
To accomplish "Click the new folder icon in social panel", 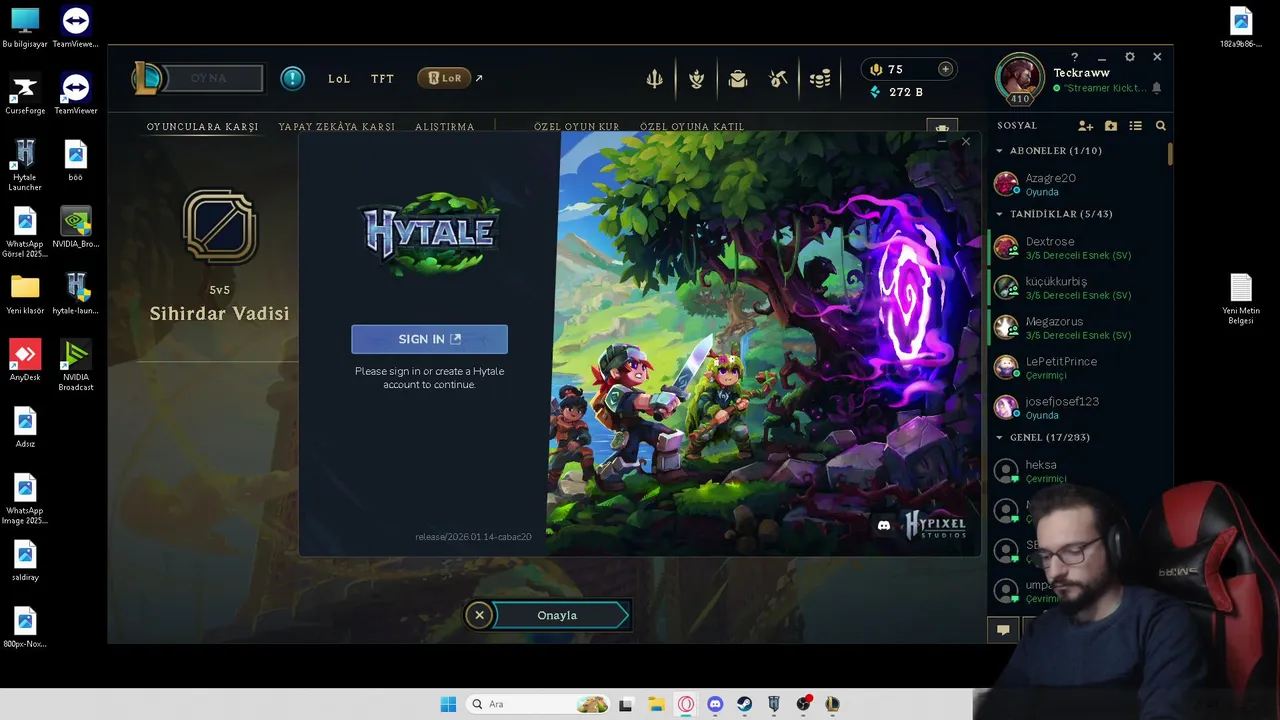I will [1111, 126].
